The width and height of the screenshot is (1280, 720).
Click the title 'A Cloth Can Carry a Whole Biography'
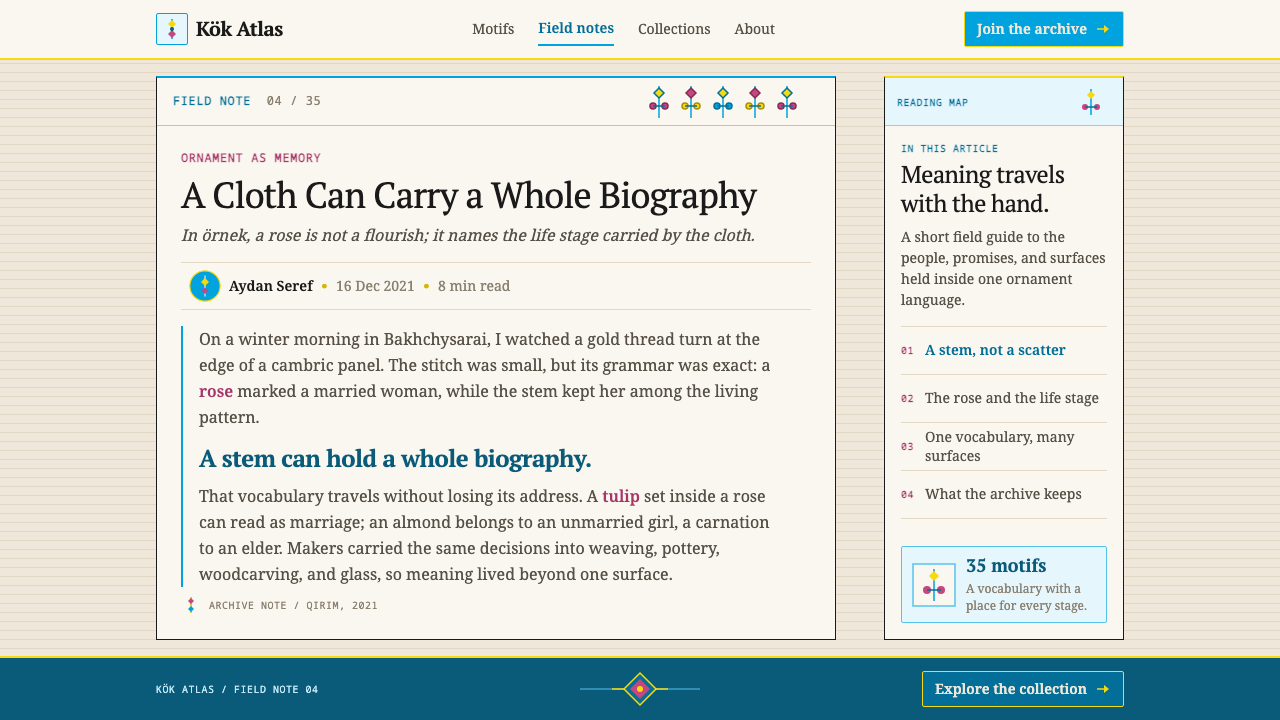pos(469,195)
